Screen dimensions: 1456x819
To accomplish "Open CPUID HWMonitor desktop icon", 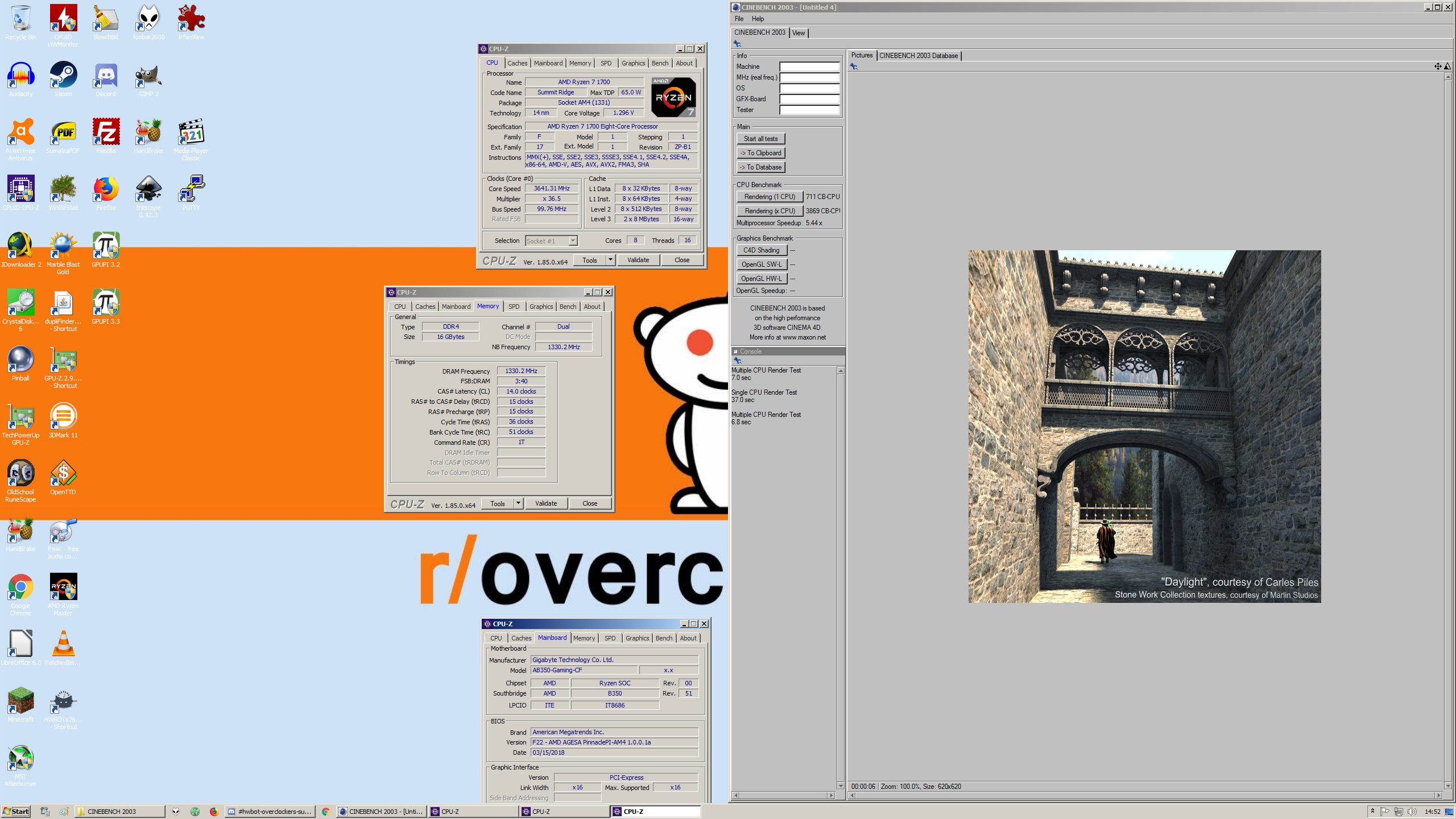I will 63,26.
